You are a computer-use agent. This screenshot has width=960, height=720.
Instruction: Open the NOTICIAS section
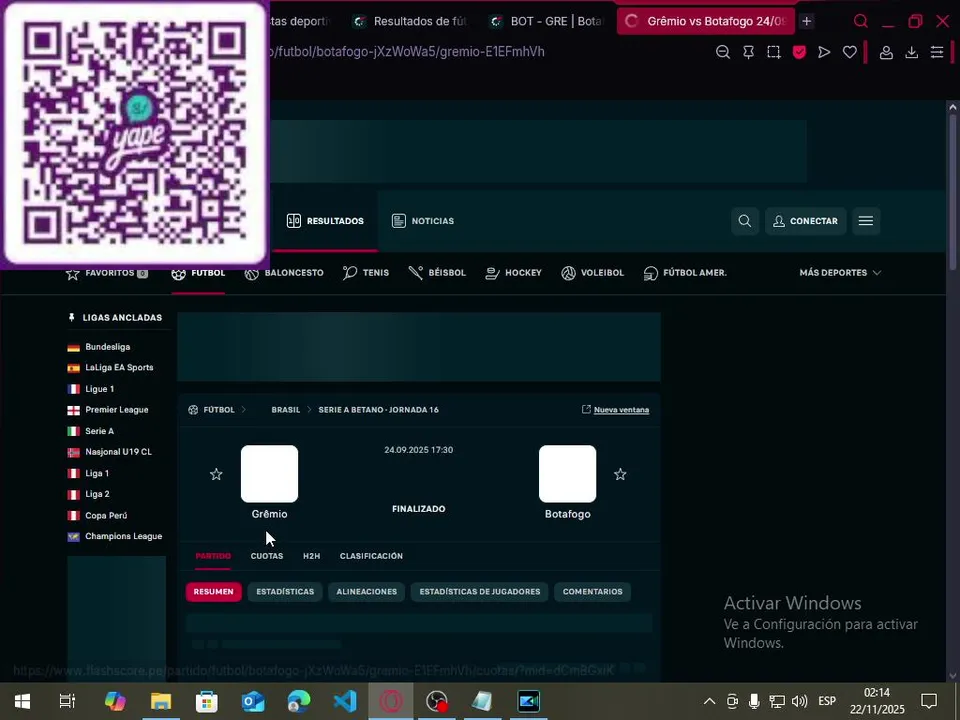tap(423, 221)
